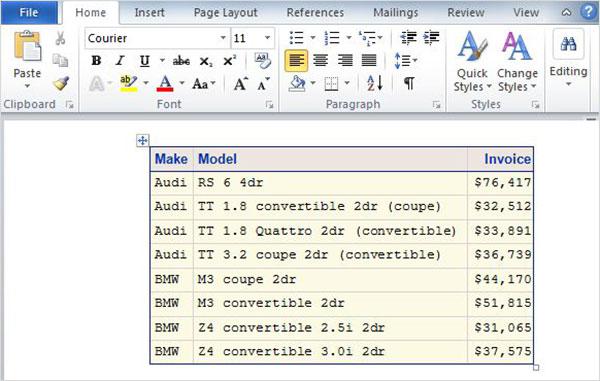Open font color dropdown arrow
Screen dimensions: 600x381
[182, 83]
